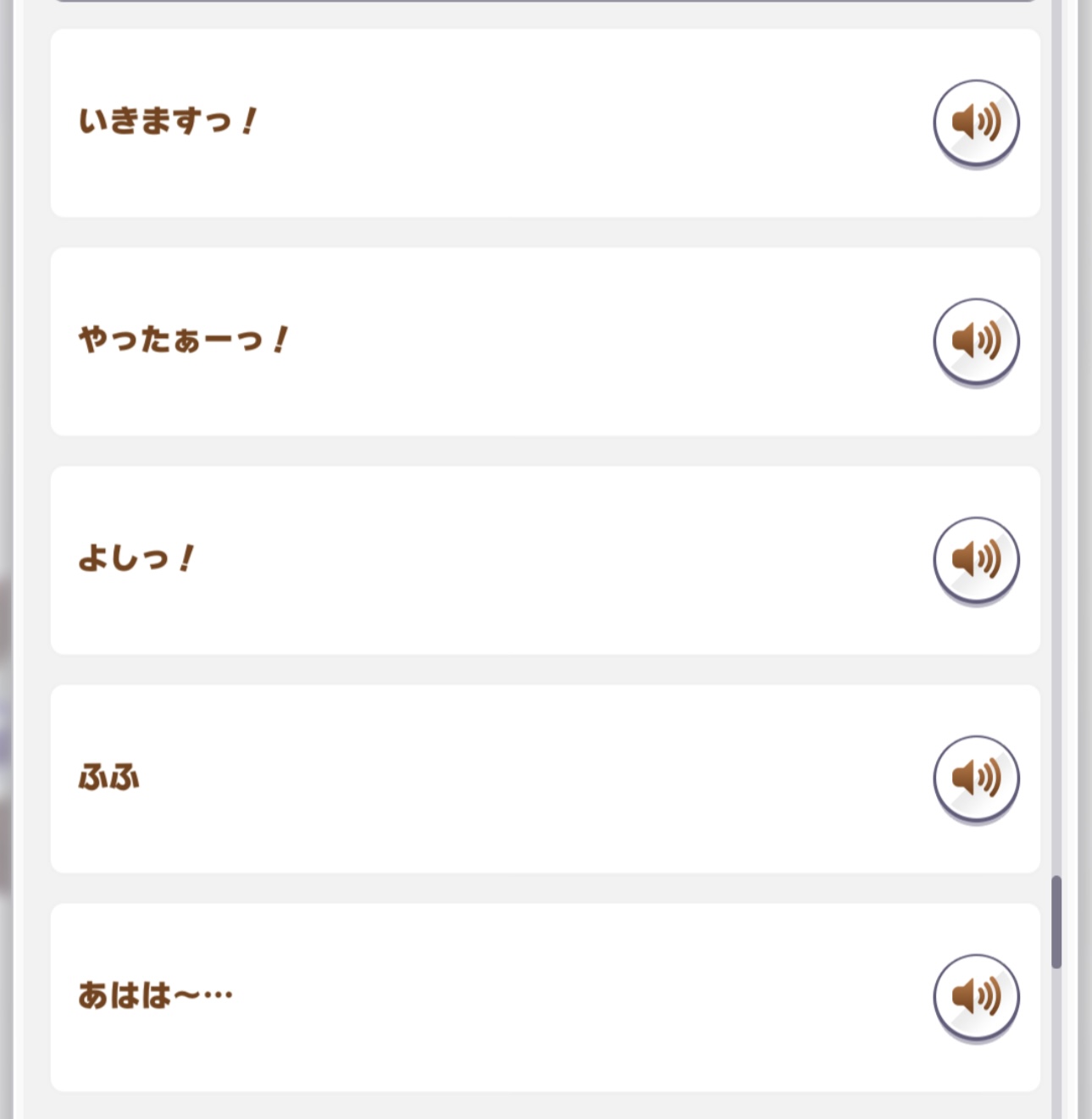Play the あはは〜… voice clip
1092x1119 pixels.
point(976,997)
